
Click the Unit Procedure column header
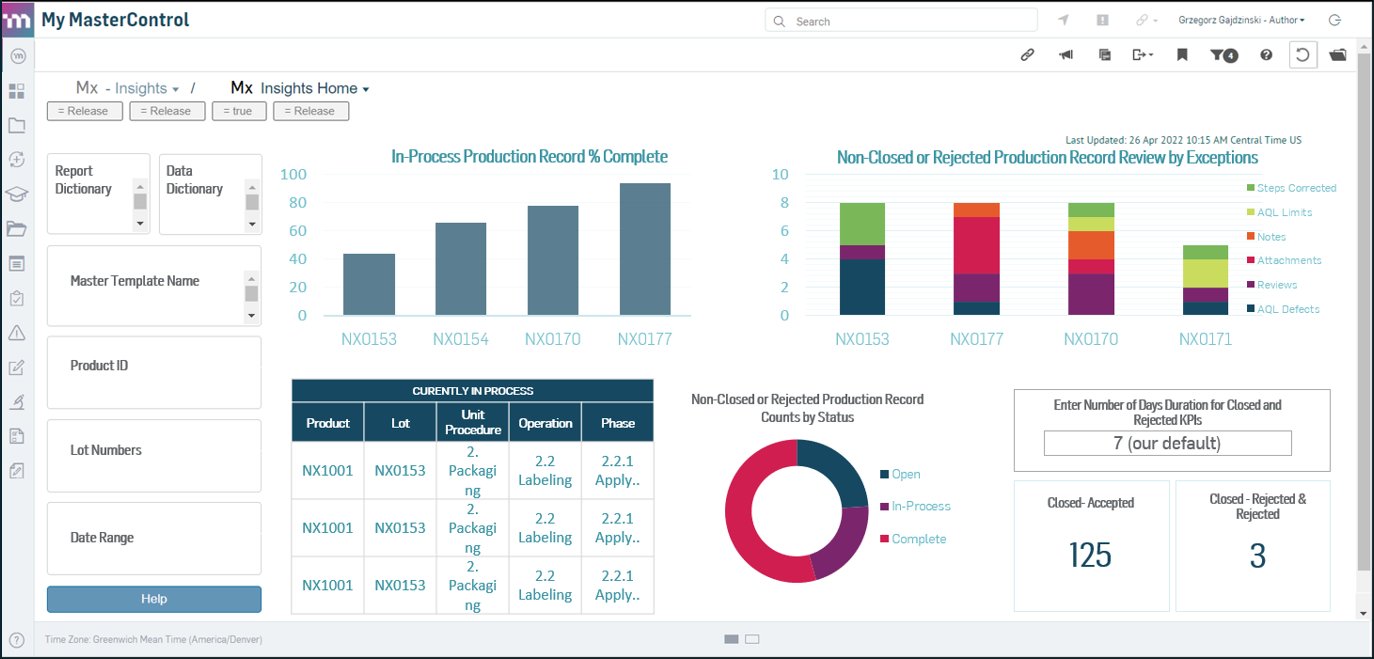[x=473, y=422]
